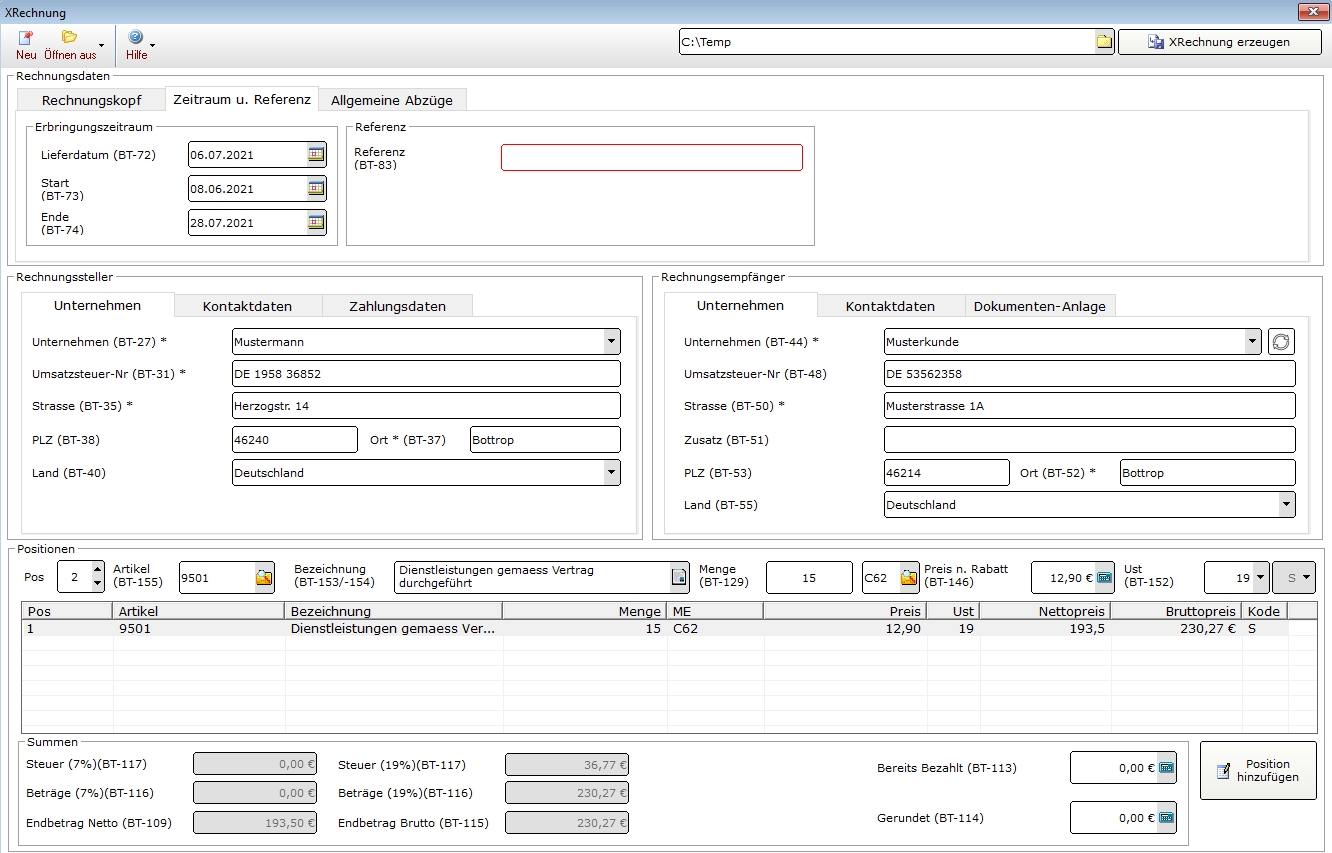Image resolution: width=1332 pixels, height=853 pixels.
Task: Click the unit lookup icon beside C62
Action: tap(909, 578)
